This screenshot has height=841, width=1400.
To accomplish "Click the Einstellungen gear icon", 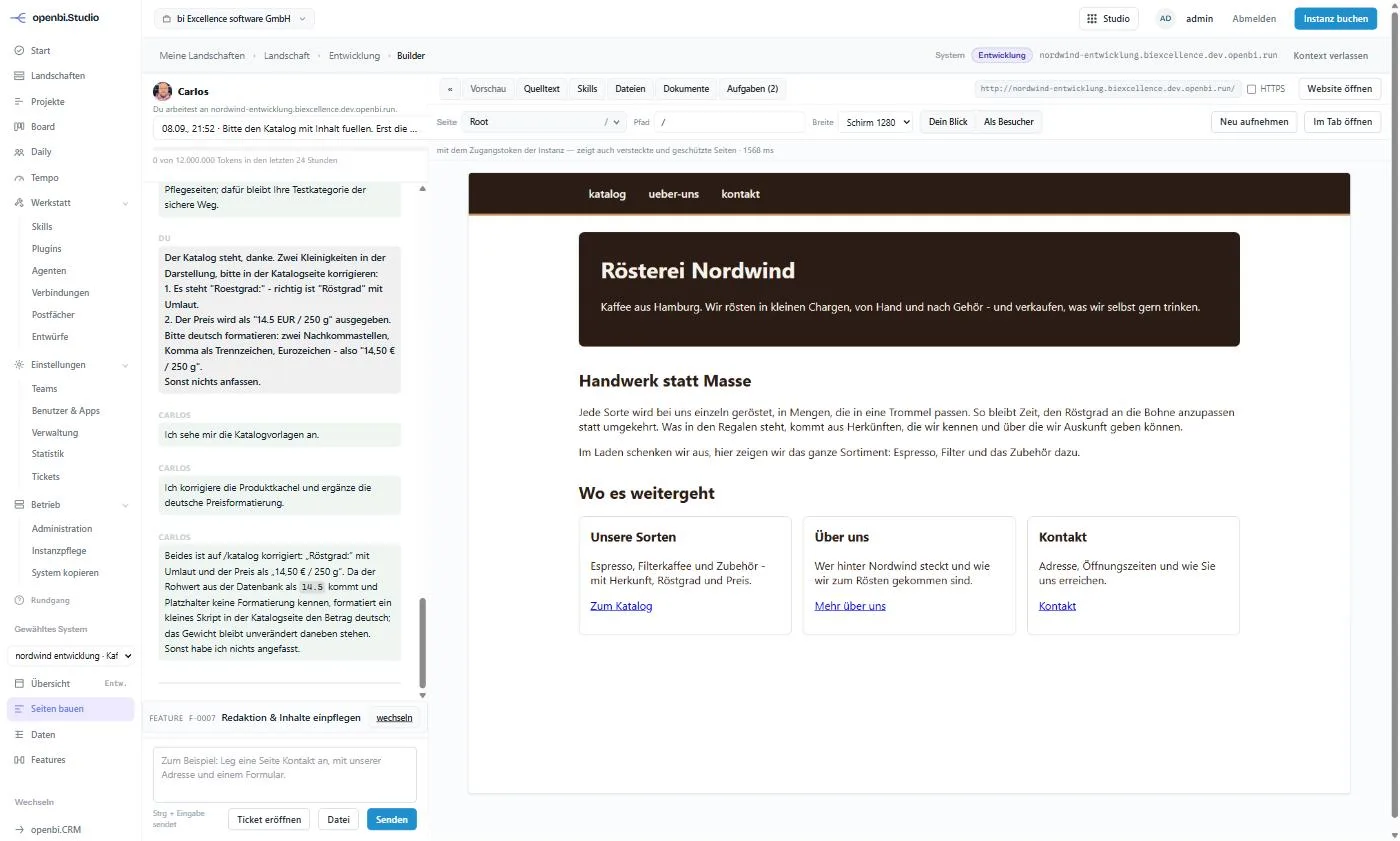I will pyautogui.click(x=19, y=365).
